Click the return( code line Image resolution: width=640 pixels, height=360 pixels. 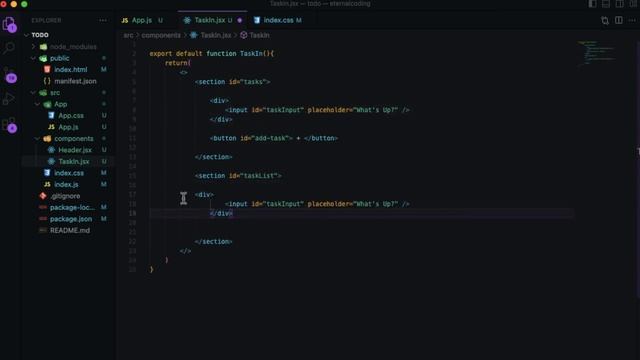178,63
